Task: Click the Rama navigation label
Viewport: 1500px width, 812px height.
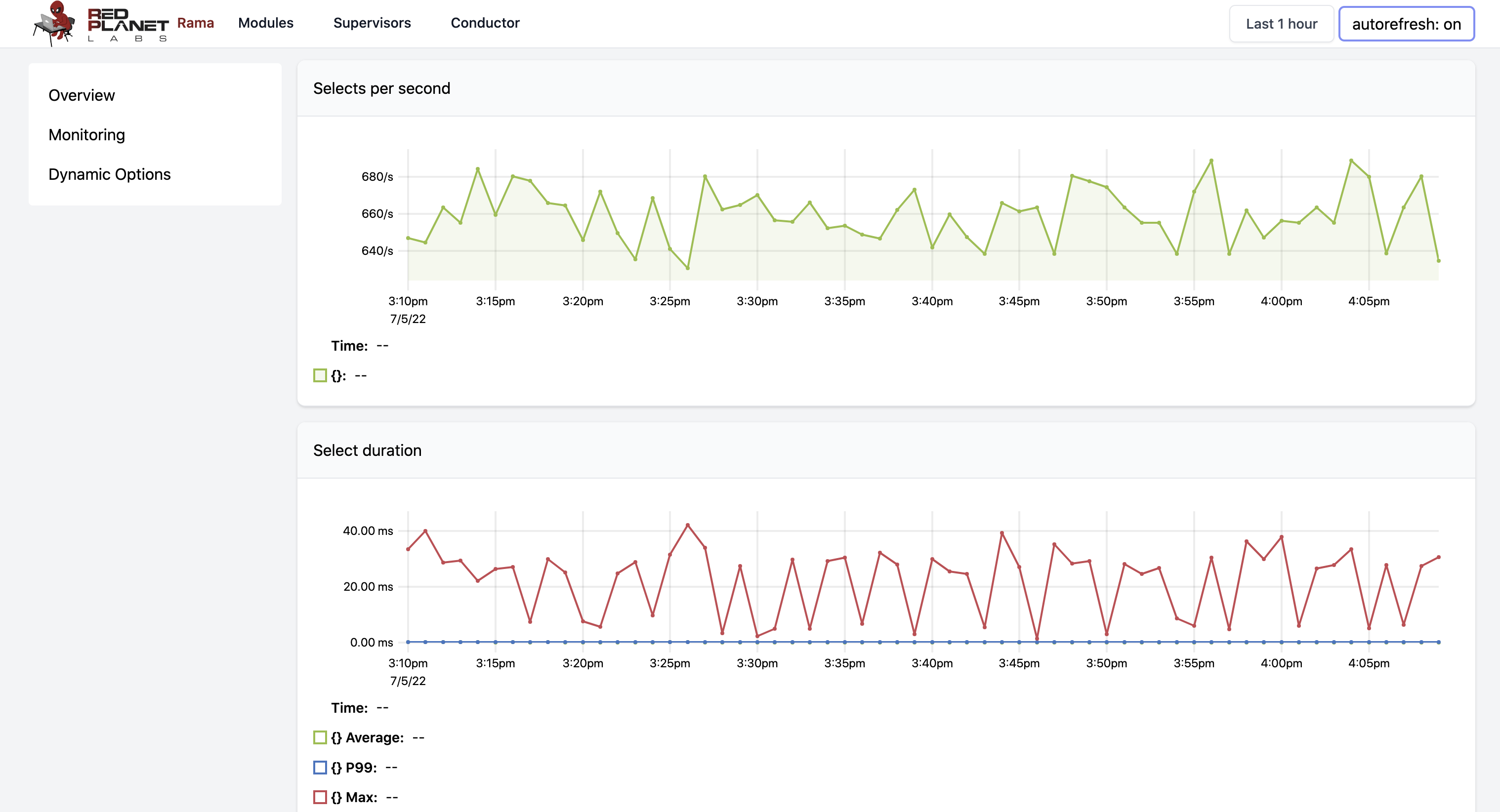Action: [x=195, y=22]
